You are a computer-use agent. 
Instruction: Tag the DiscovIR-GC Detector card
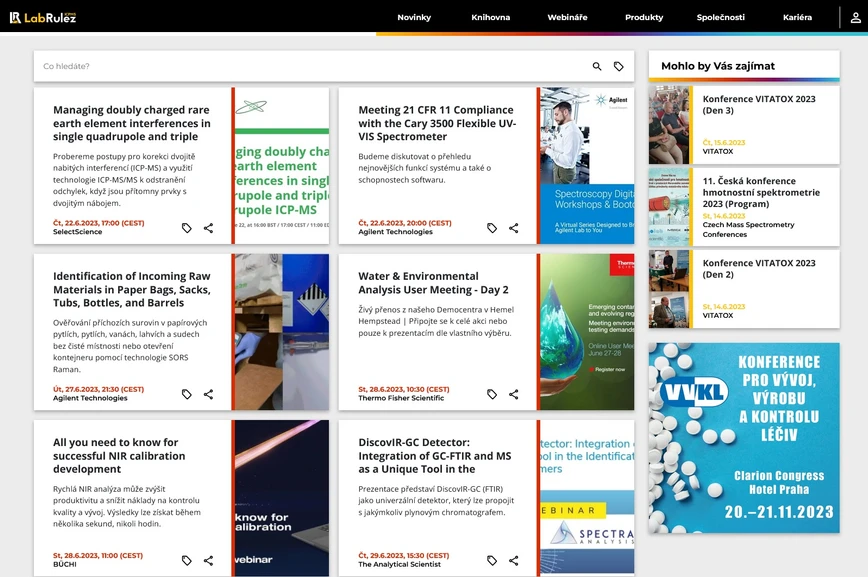click(492, 560)
